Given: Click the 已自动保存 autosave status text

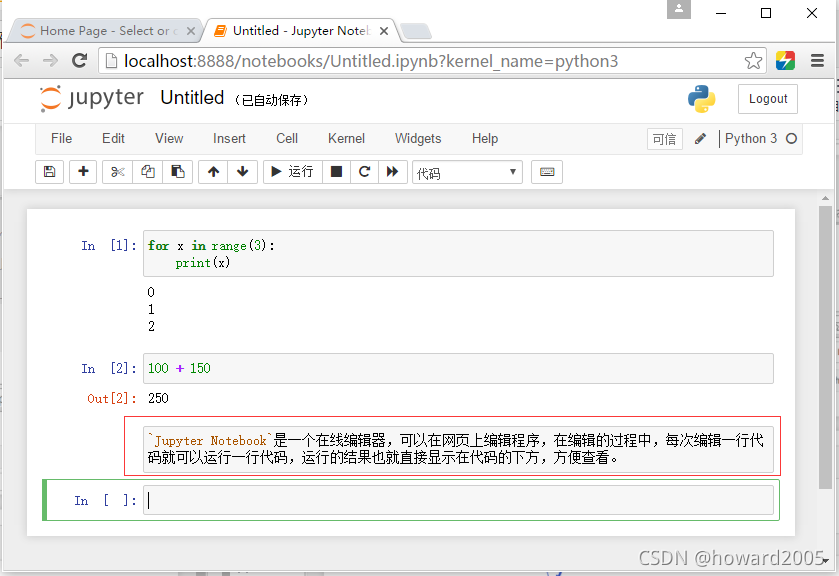Looking at the screenshot, I should coord(272,100).
